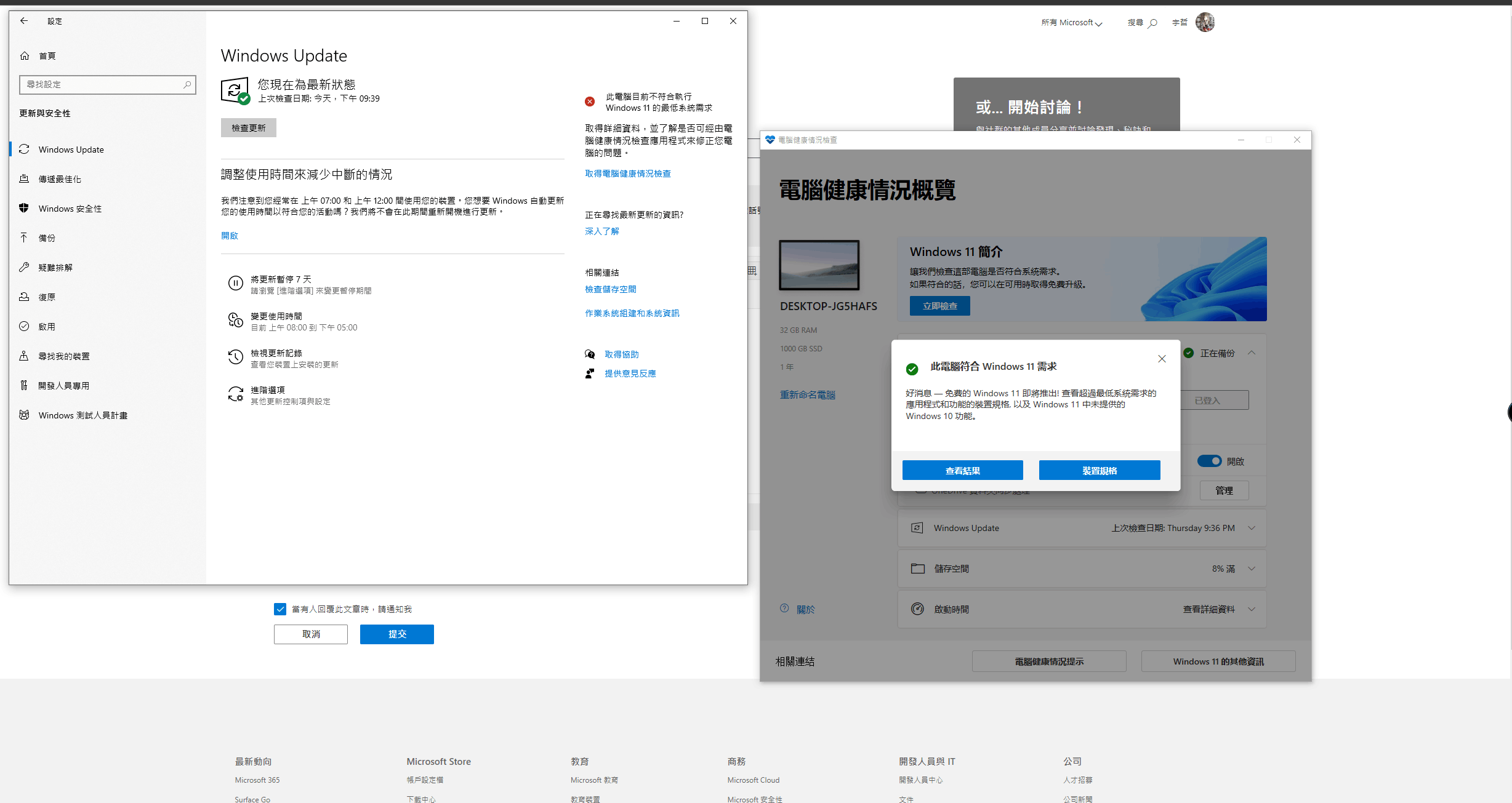Click the home icon (首頁) in Settings
The image size is (1512, 803).
(x=25, y=56)
